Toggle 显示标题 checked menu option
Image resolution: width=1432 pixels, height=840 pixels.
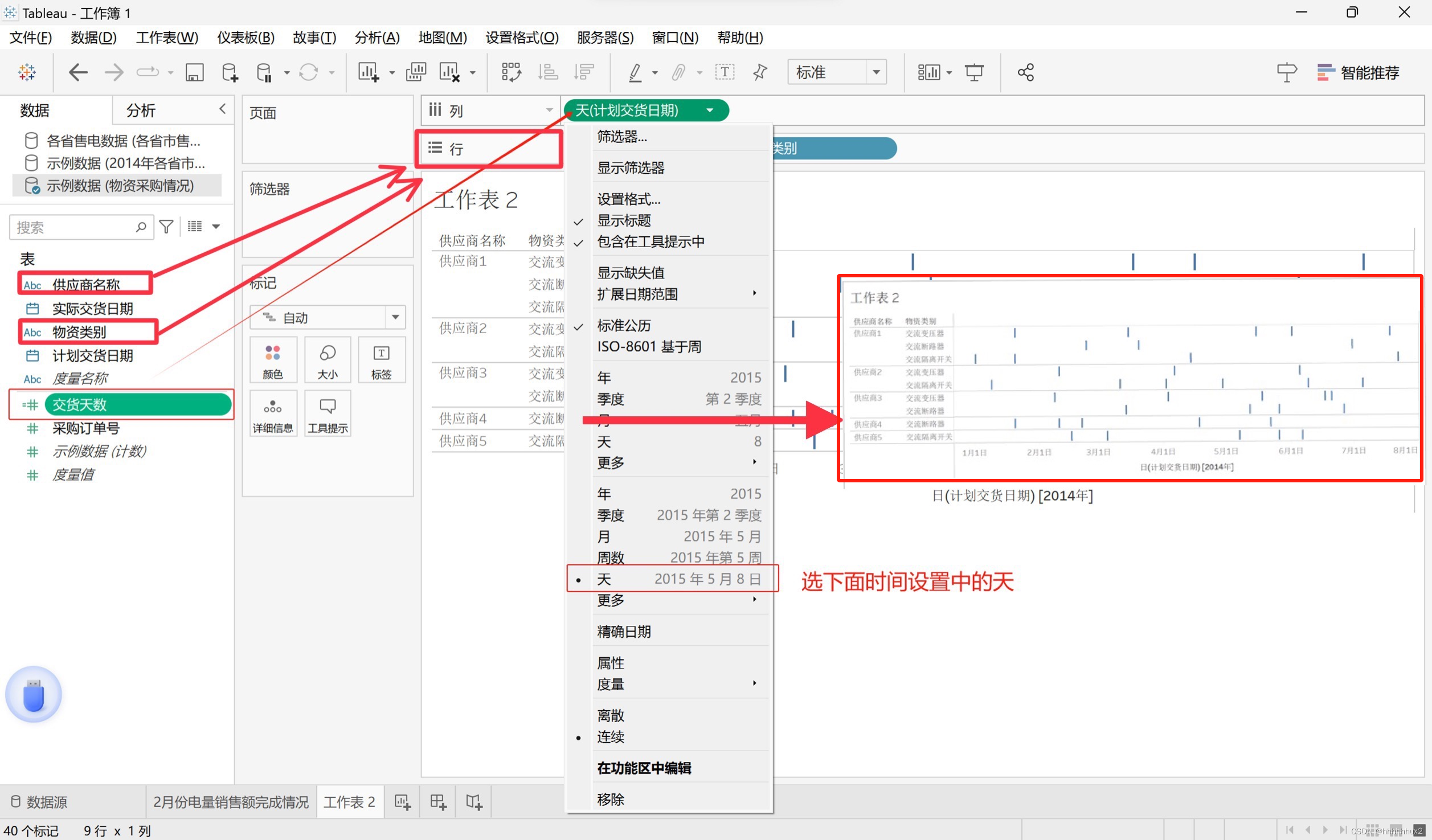pos(624,221)
